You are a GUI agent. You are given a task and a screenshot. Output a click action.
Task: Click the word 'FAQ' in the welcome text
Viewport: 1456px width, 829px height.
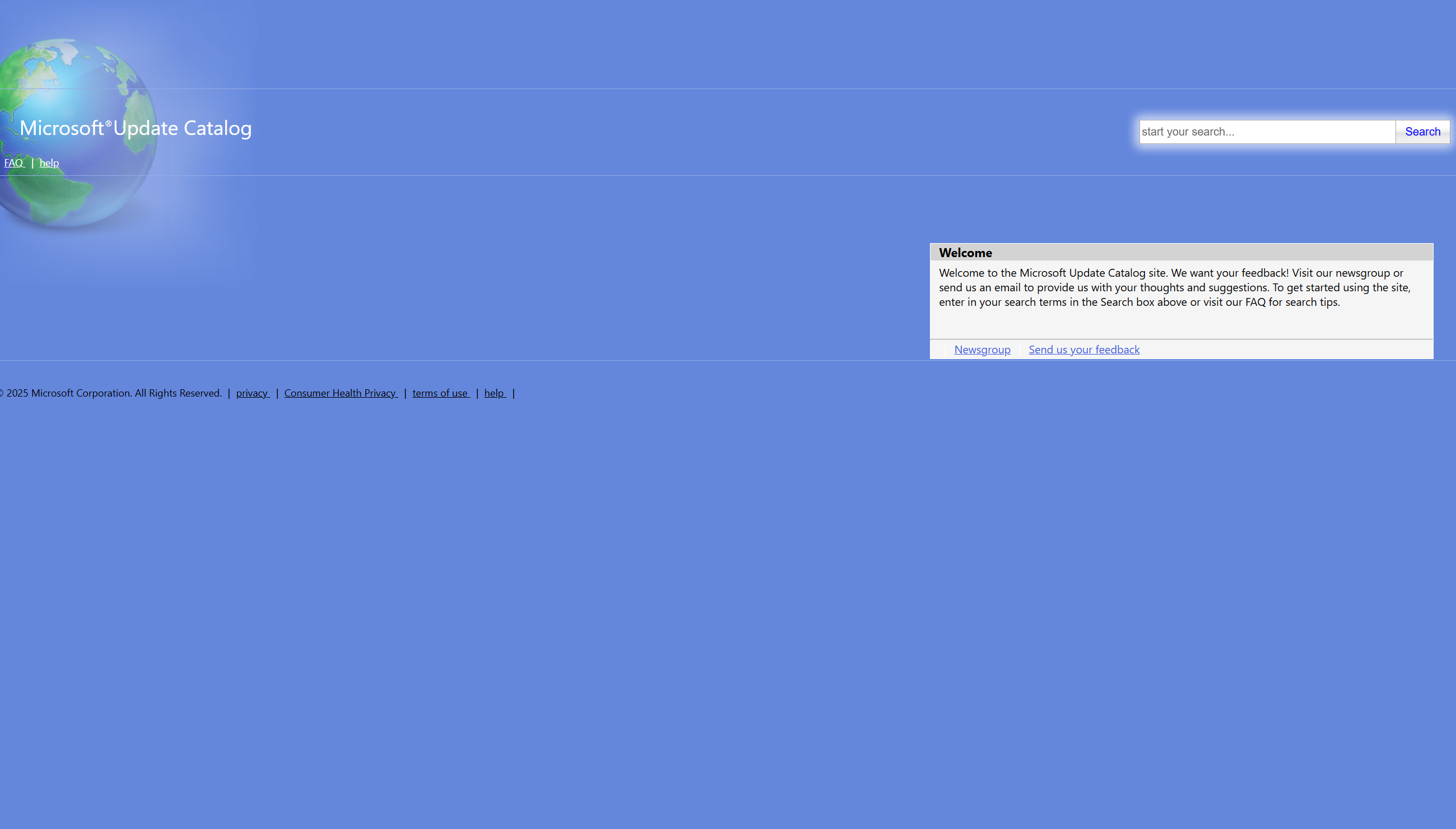(1255, 302)
